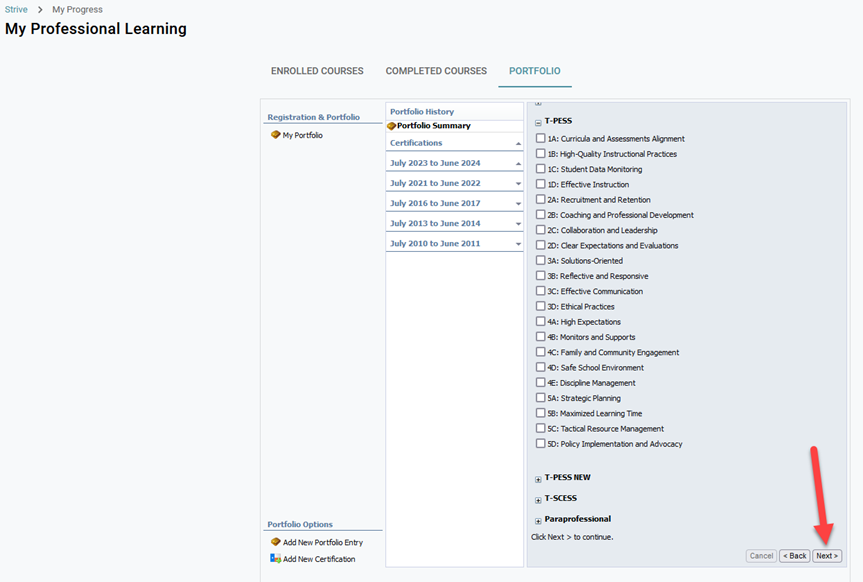This screenshot has width=863, height=582.
Task: Expand the July 2010 to June 2011 period
Action: pyautogui.click(x=518, y=244)
